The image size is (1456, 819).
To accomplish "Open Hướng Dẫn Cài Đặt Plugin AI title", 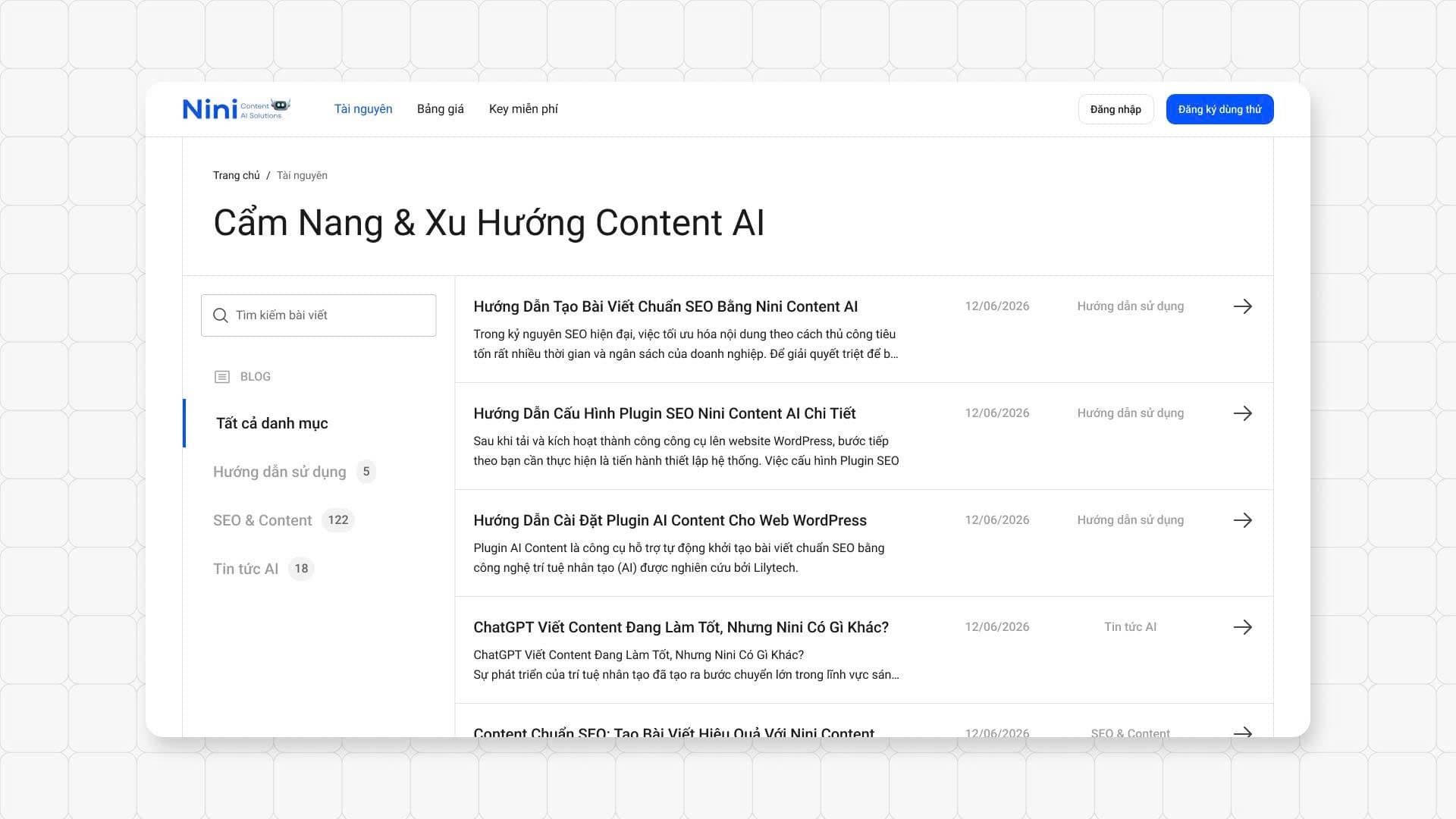I will [x=670, y=520].
